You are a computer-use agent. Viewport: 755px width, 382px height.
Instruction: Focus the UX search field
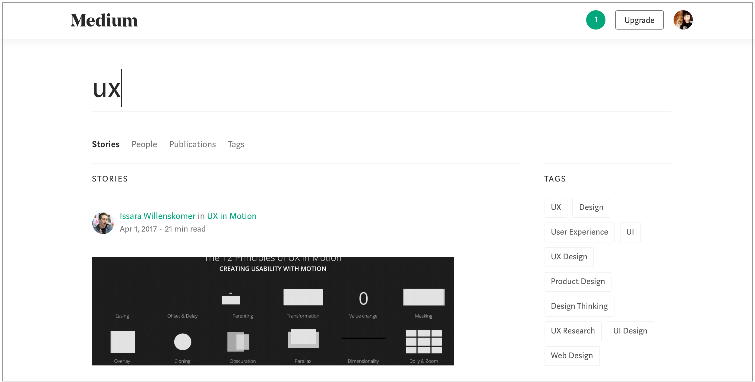click(x=381, y=89)
